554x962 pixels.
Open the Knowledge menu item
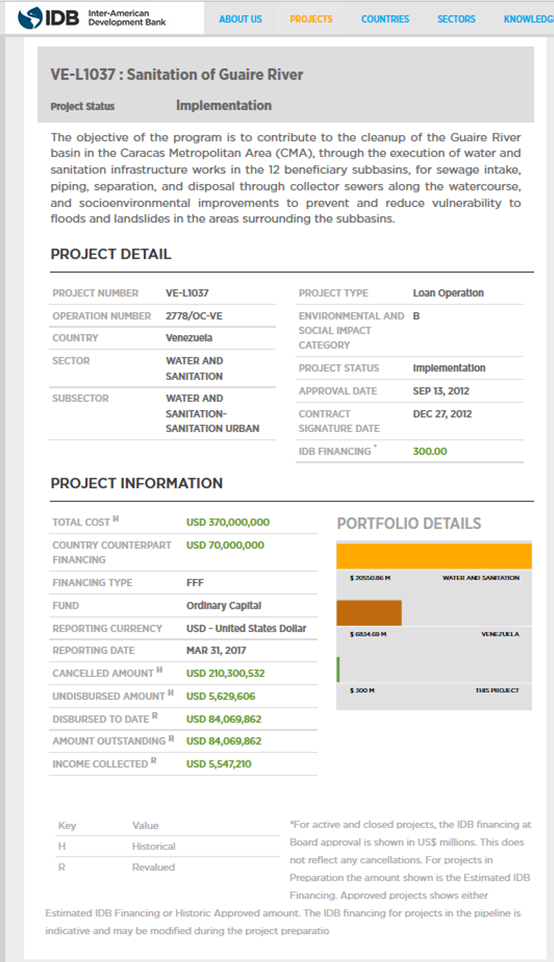(528, 19)
